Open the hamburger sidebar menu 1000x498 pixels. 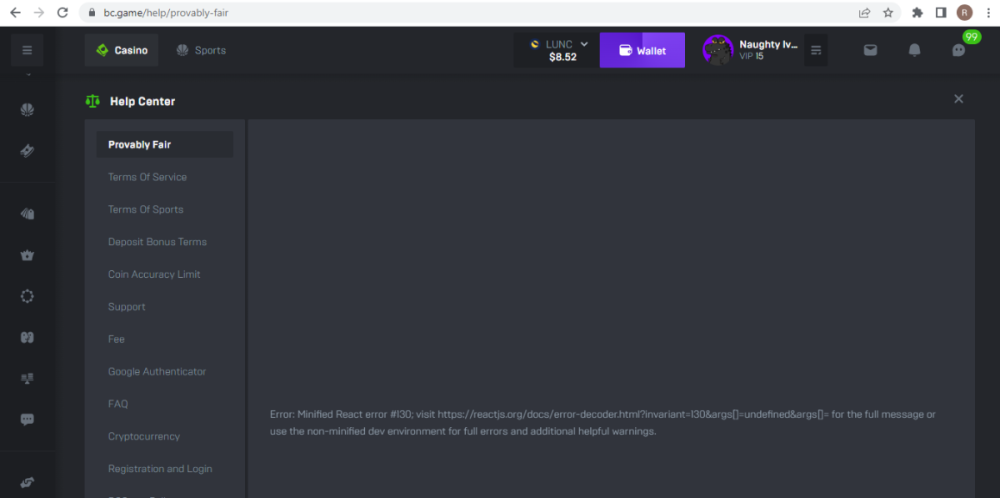27,50
